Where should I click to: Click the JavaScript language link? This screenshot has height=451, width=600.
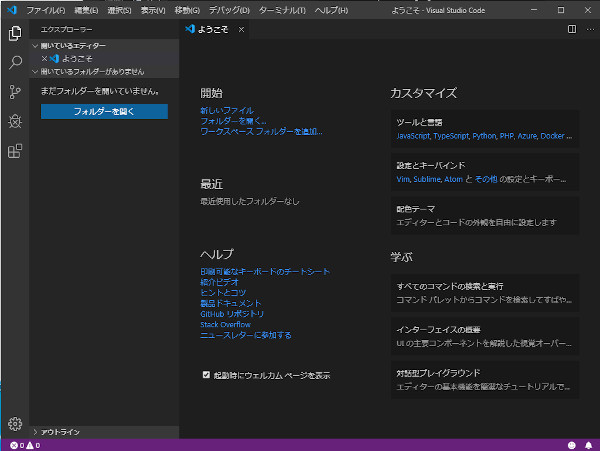(x=413, y=136)
